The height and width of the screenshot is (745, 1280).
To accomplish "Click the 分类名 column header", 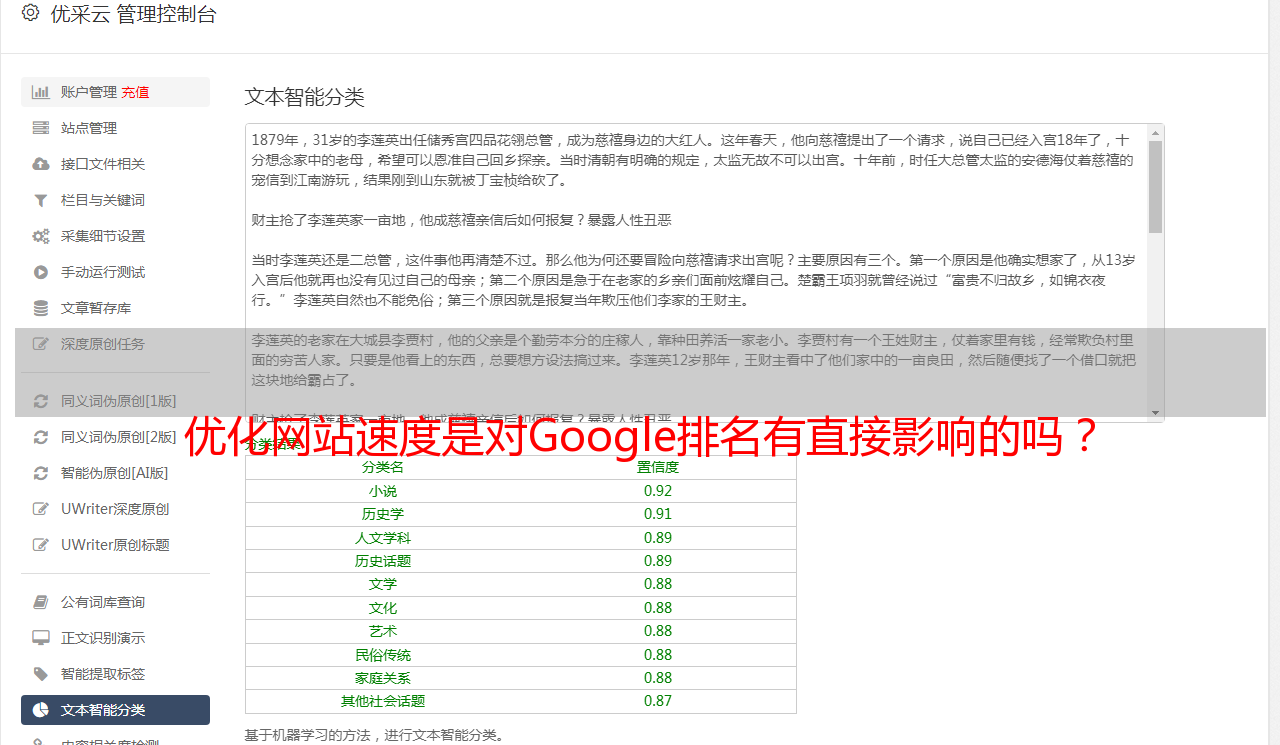I will point(382,467).
